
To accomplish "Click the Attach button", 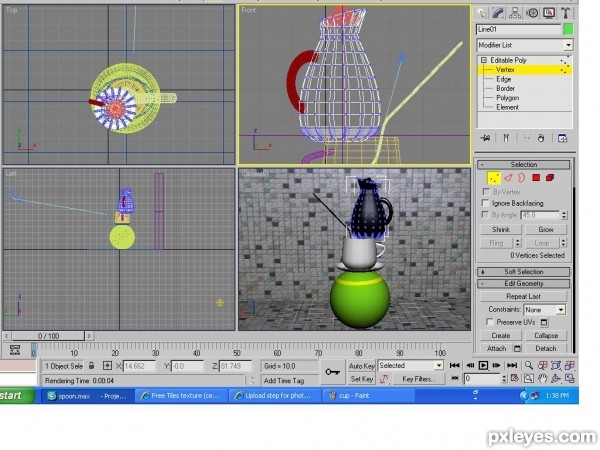I will (496, 349).
